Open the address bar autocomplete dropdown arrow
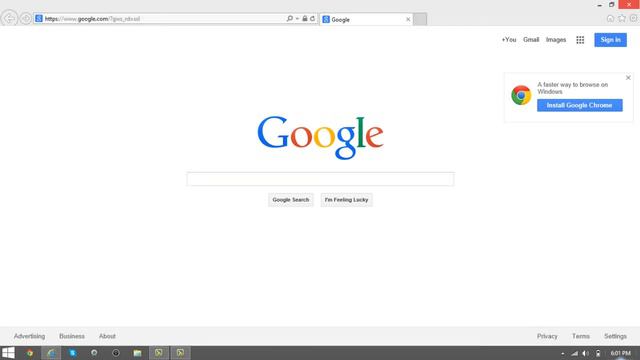Screen dimensions: 640x360 coord(297,19)
